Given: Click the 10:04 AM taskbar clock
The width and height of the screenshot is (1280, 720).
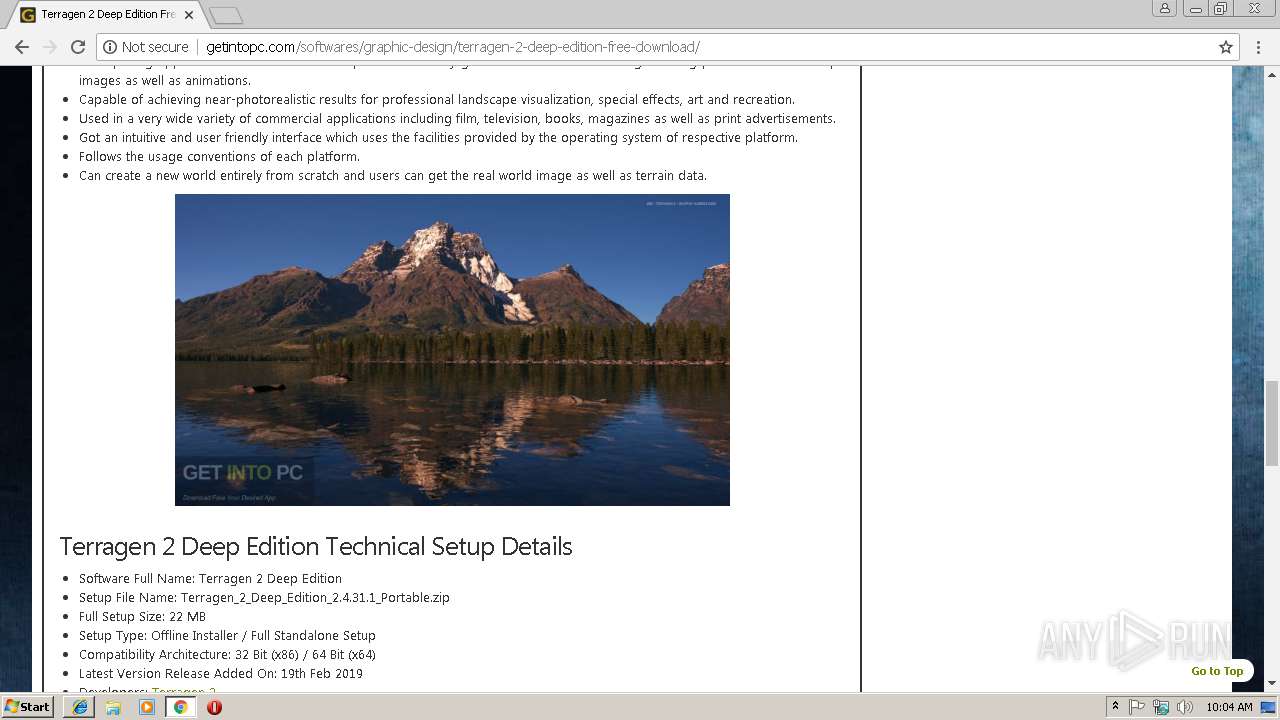Looking at the screenshot, I should pos(1229,707).
